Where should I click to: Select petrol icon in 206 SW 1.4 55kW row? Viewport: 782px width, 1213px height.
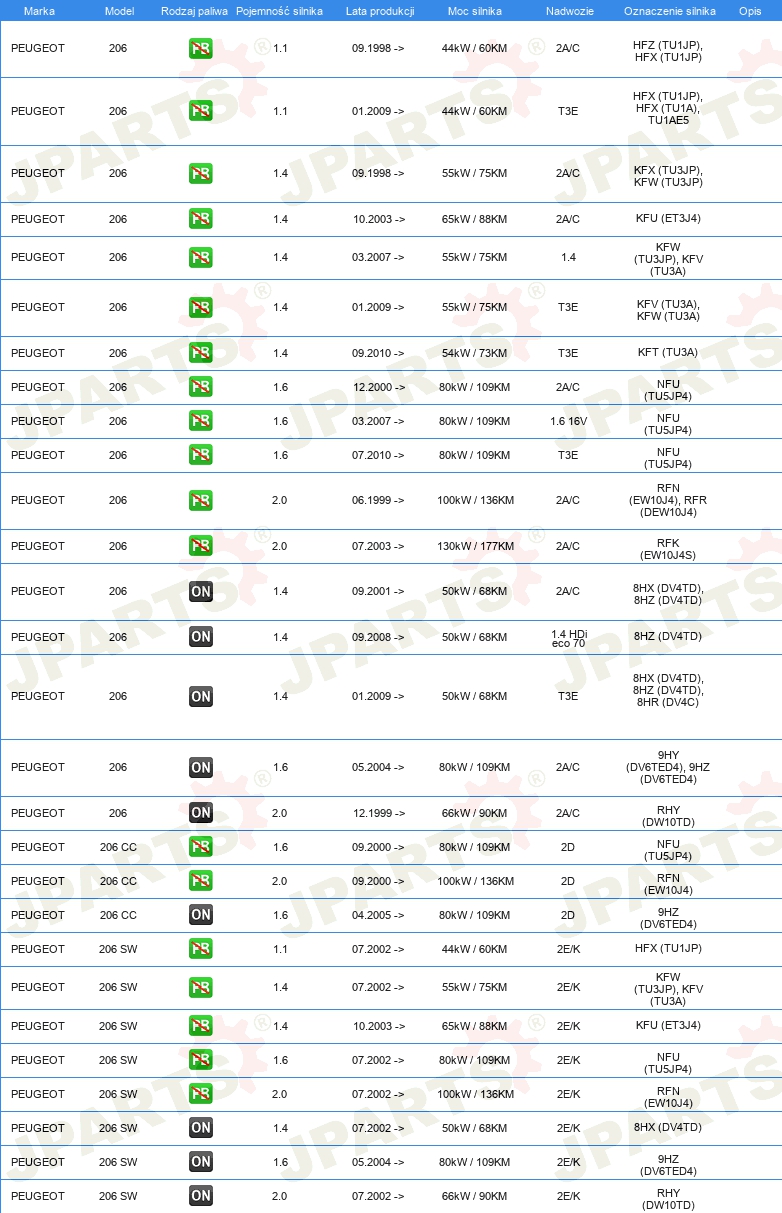coord(201,987)
